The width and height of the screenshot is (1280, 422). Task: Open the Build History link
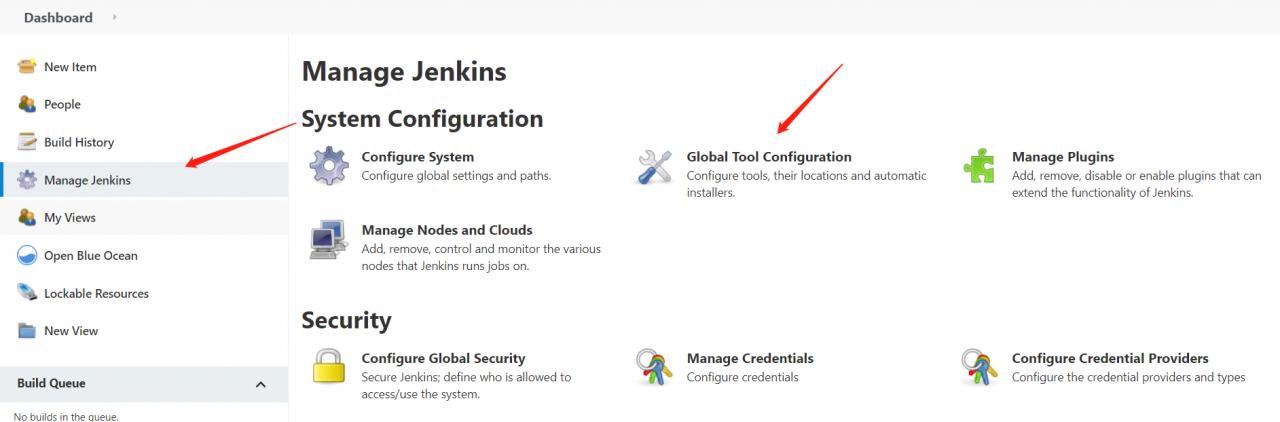[x=79, y=142]
